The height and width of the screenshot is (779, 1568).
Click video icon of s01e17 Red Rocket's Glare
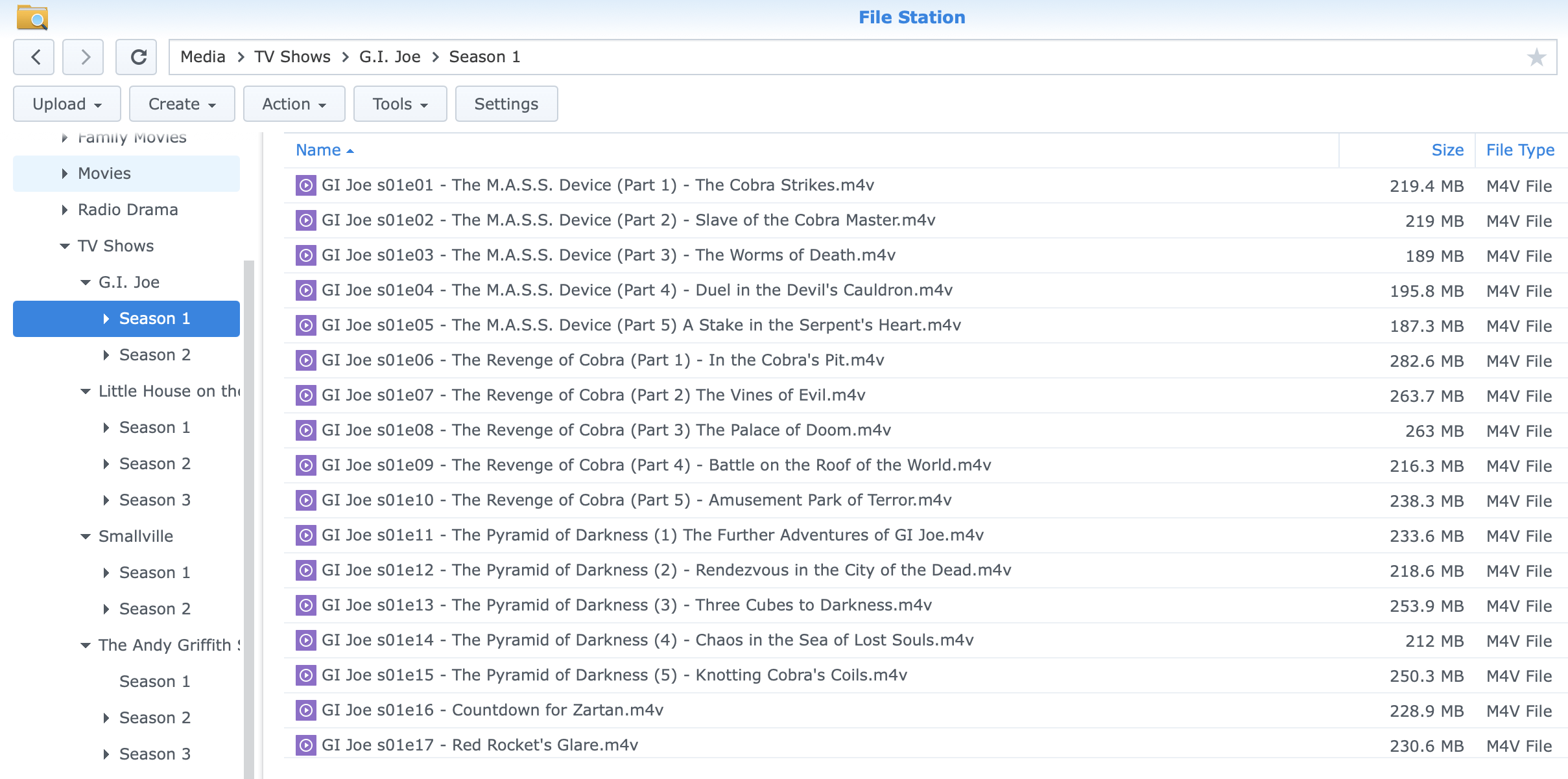[x=306, y=745]
